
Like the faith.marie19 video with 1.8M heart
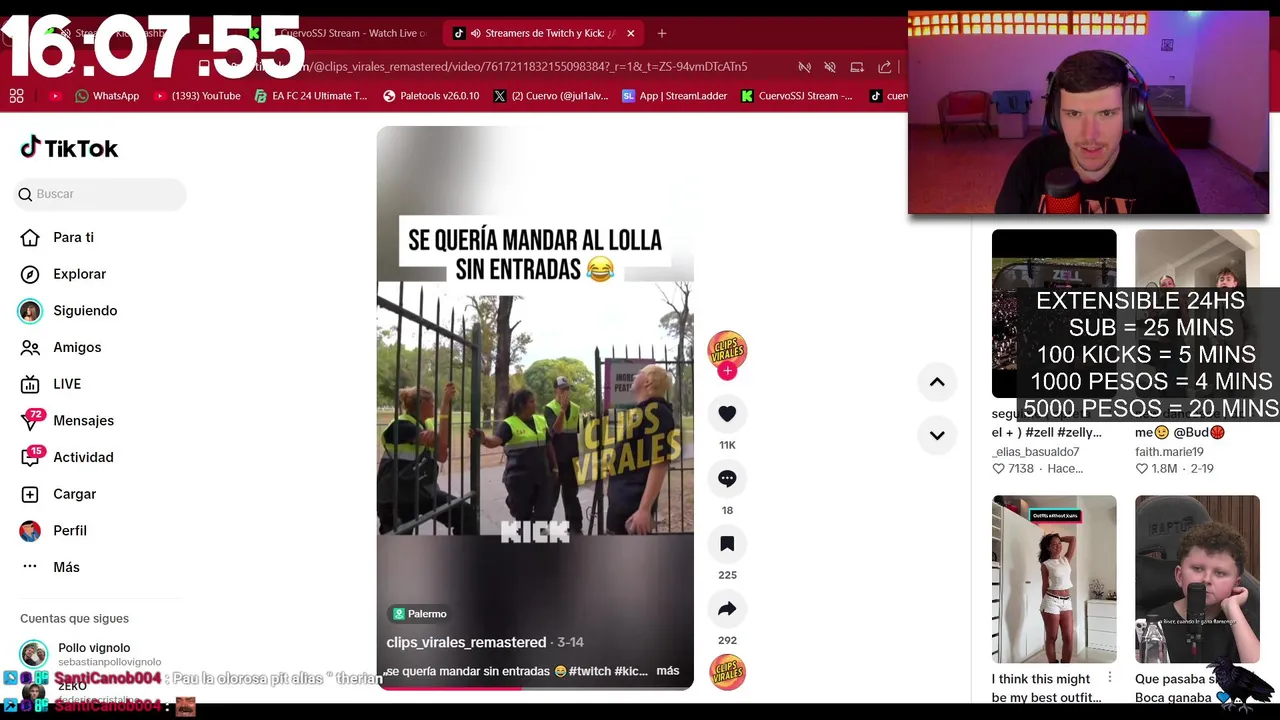coord(1141,469)
